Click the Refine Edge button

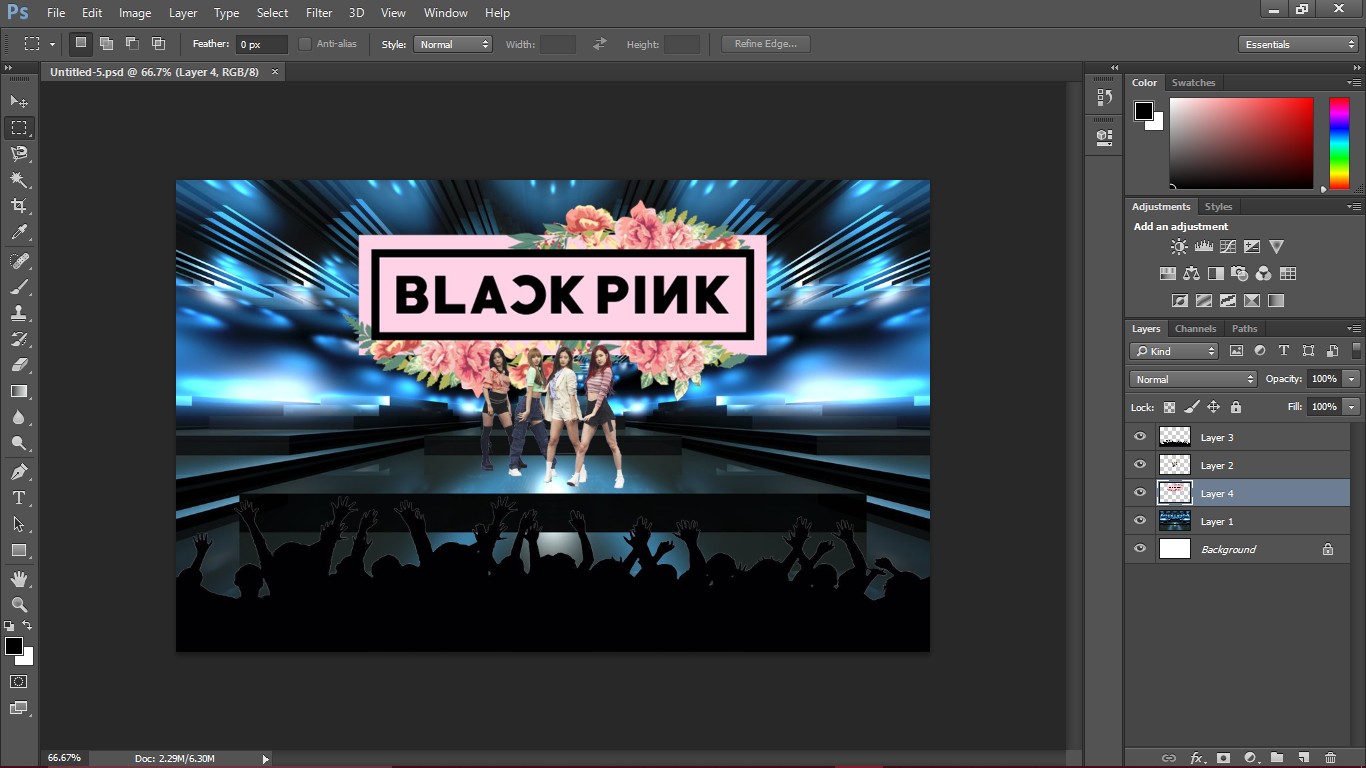coord(766,44)
